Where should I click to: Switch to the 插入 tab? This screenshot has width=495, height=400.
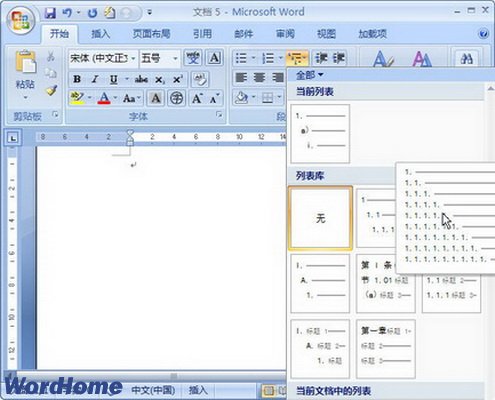click(100, 34)
